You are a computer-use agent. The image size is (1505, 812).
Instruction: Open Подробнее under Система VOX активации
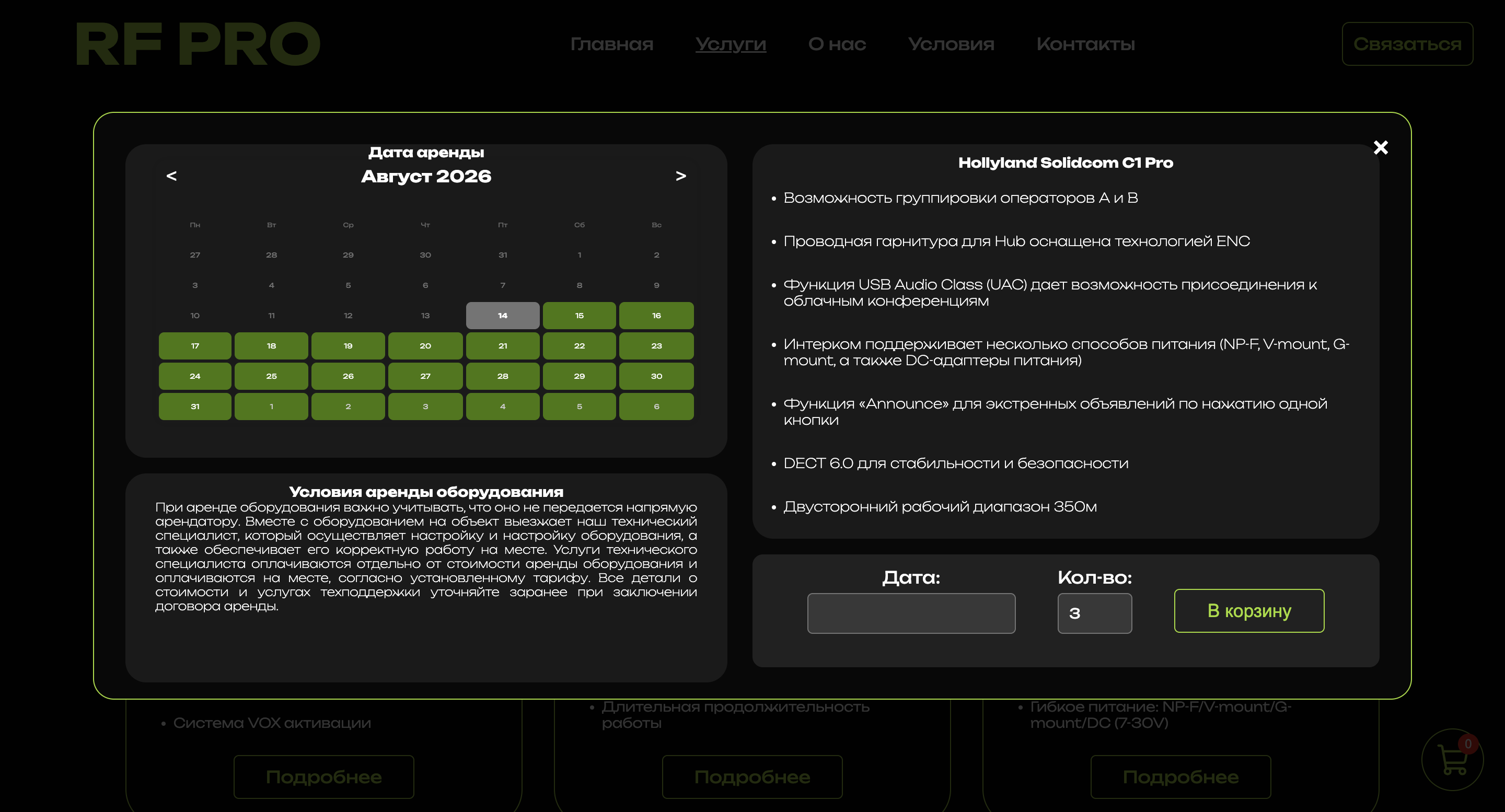pos(323,777)
